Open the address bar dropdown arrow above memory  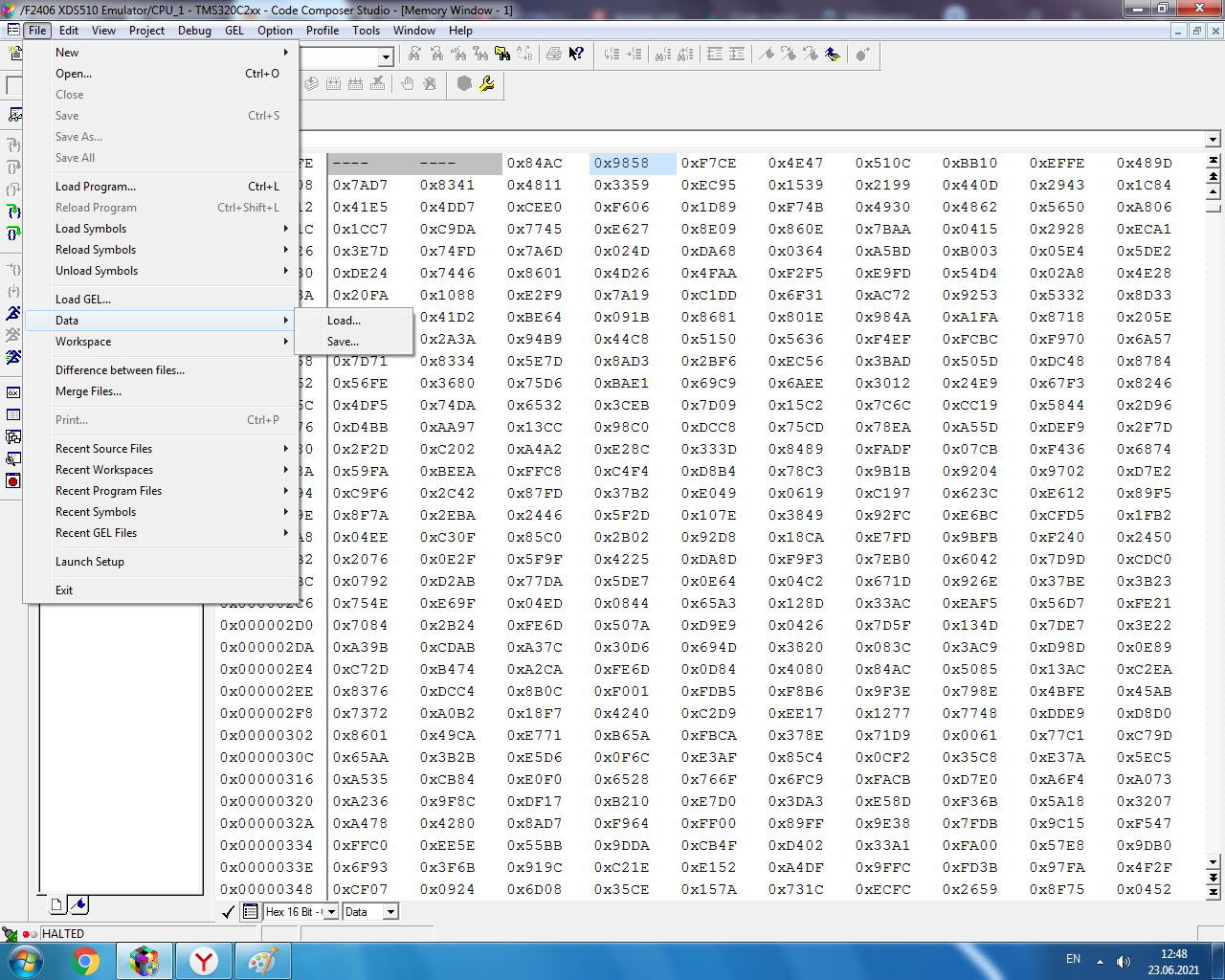pos(1213,140)
